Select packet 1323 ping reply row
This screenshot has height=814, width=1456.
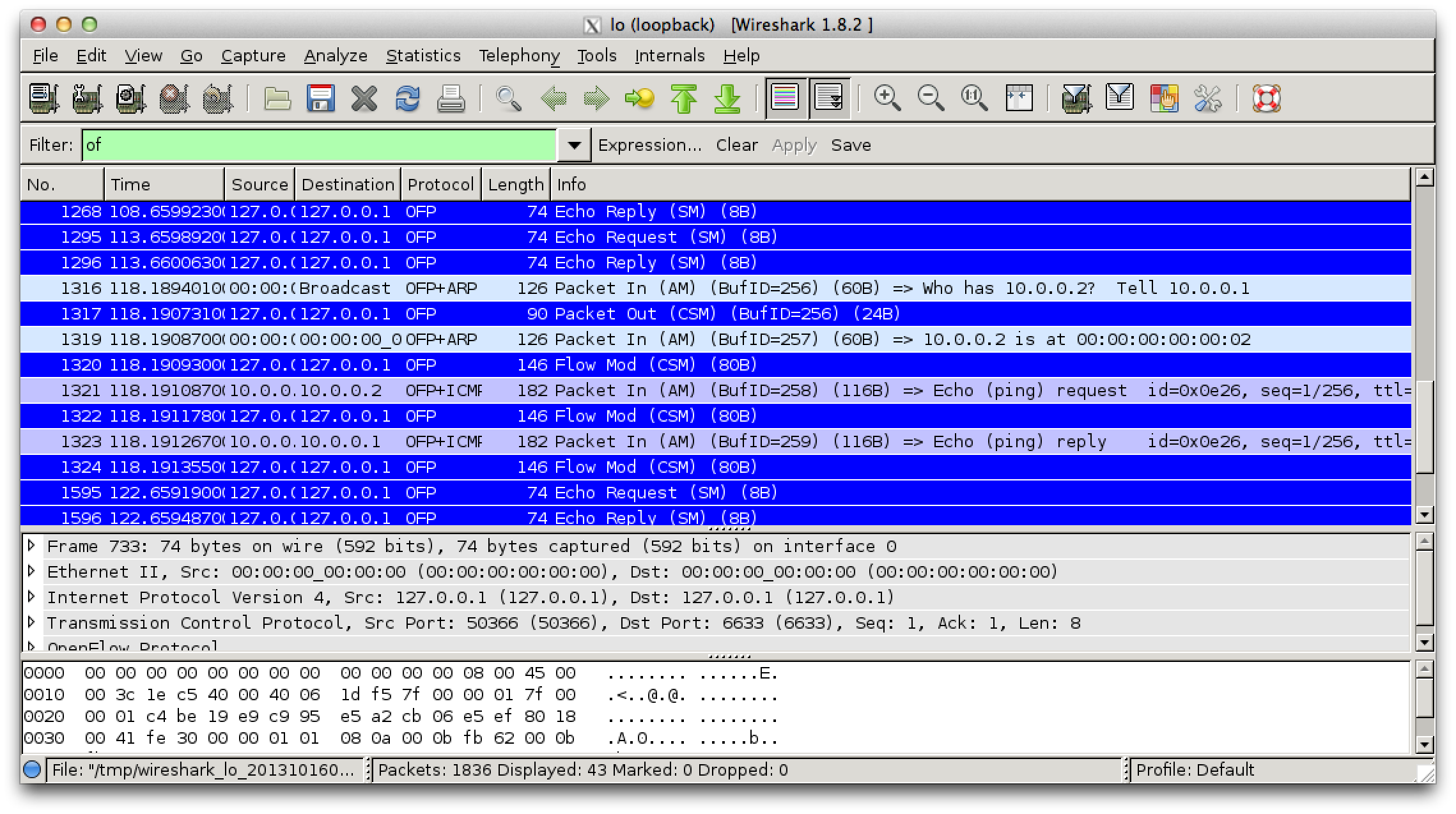[715, 442]
